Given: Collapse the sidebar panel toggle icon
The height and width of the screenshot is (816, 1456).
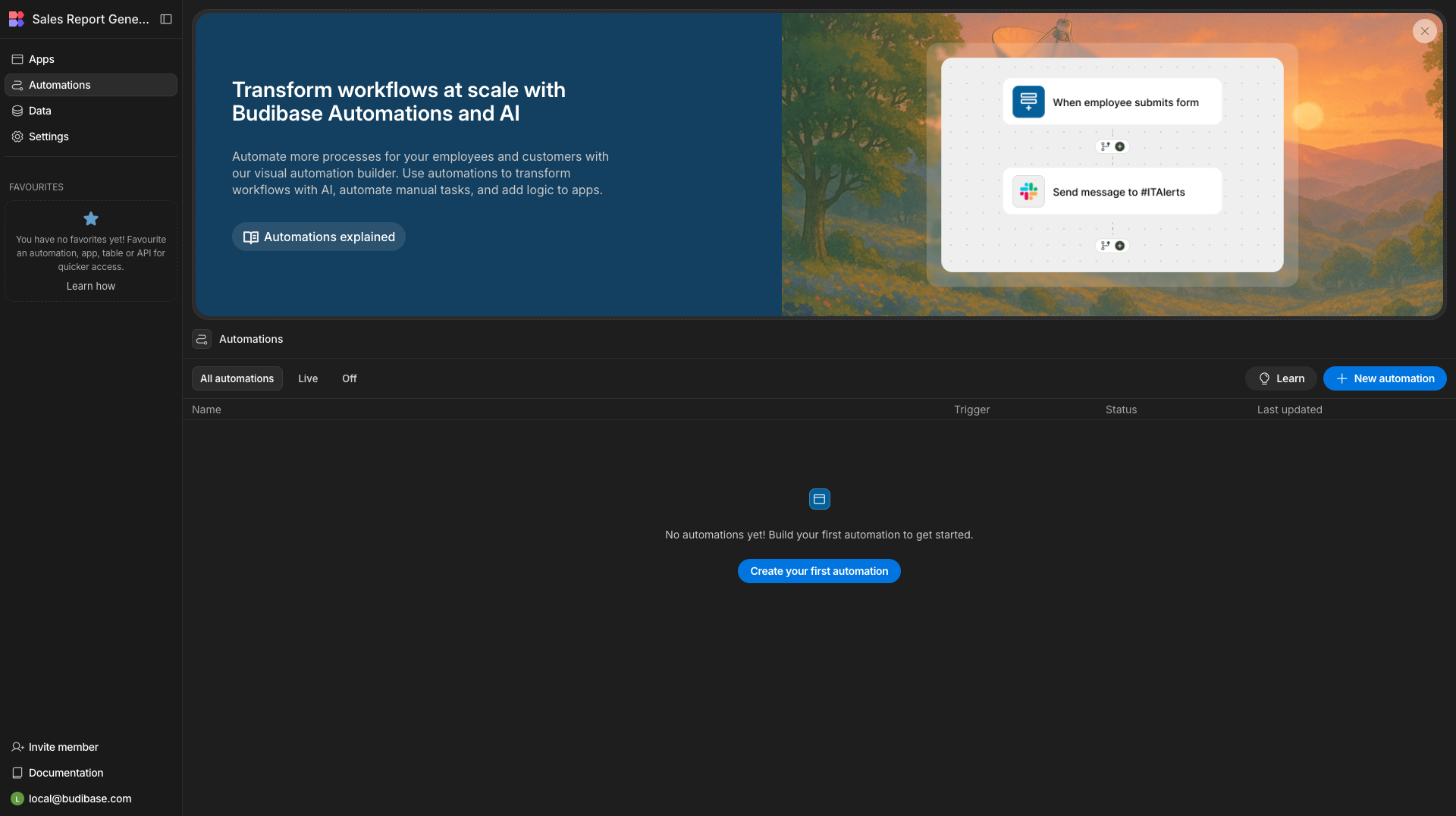Looking at the screenshot, I should pos(166,19).
